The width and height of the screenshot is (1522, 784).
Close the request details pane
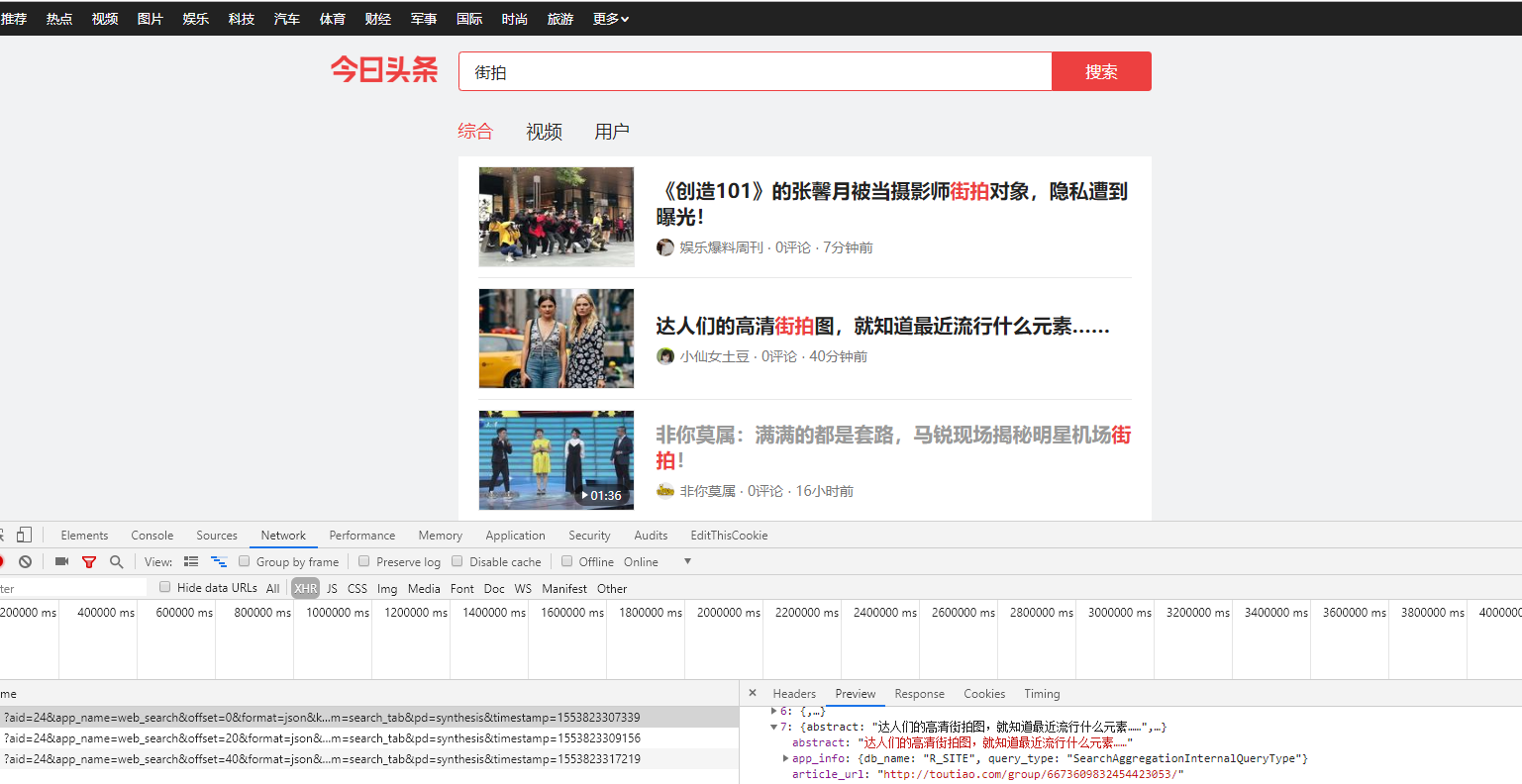click(753, 693)
